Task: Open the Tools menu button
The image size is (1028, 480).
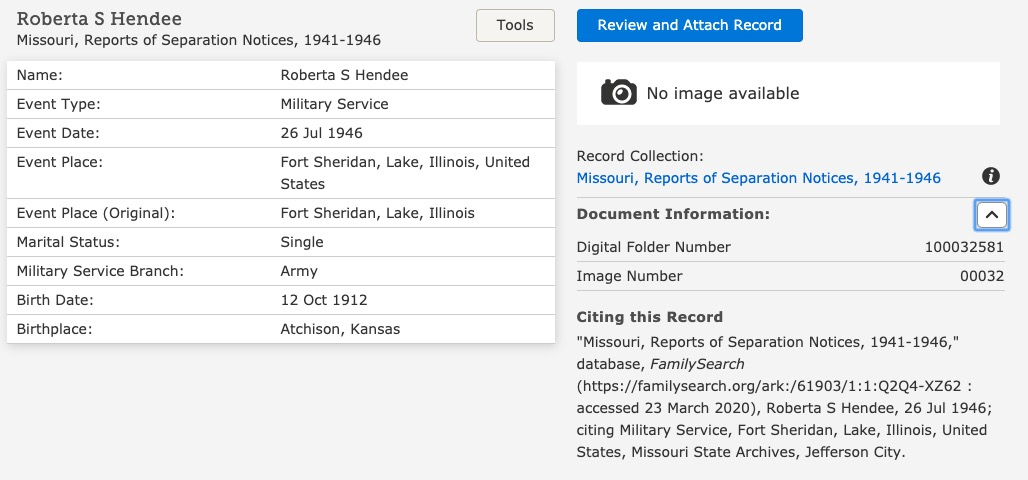Action: (515, 26)
